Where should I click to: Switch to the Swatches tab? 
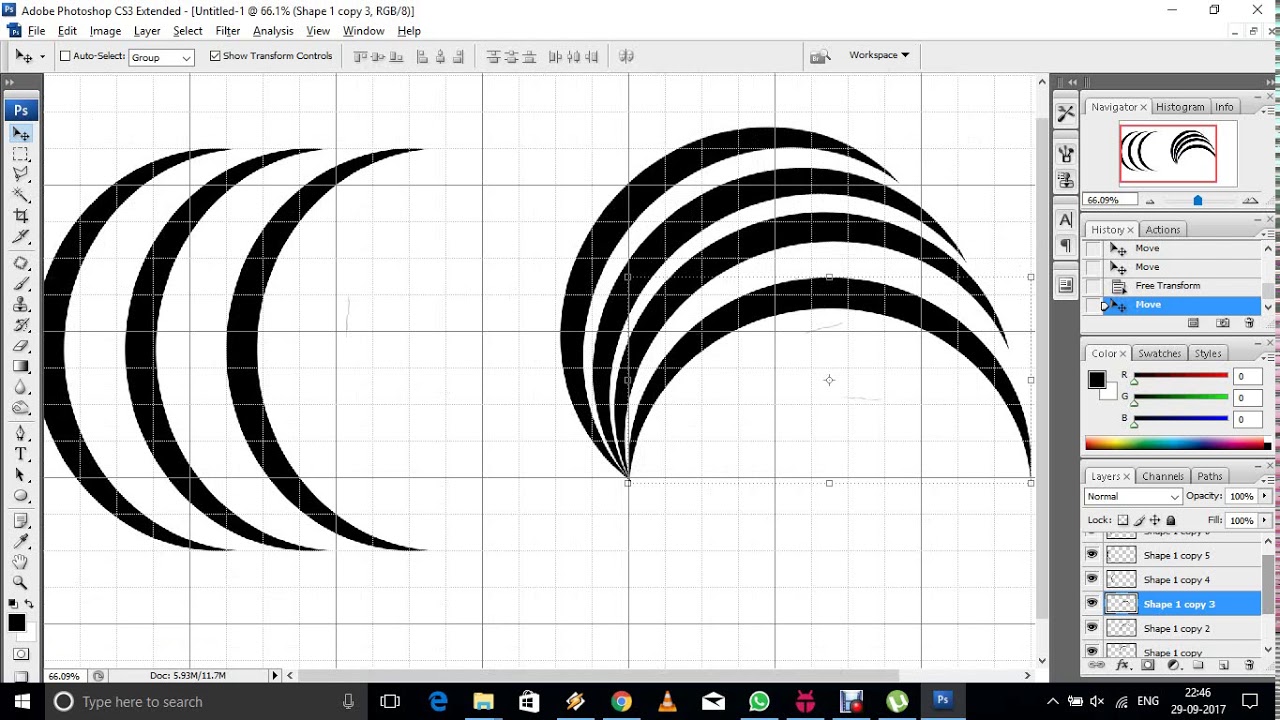click(1159, 353)
